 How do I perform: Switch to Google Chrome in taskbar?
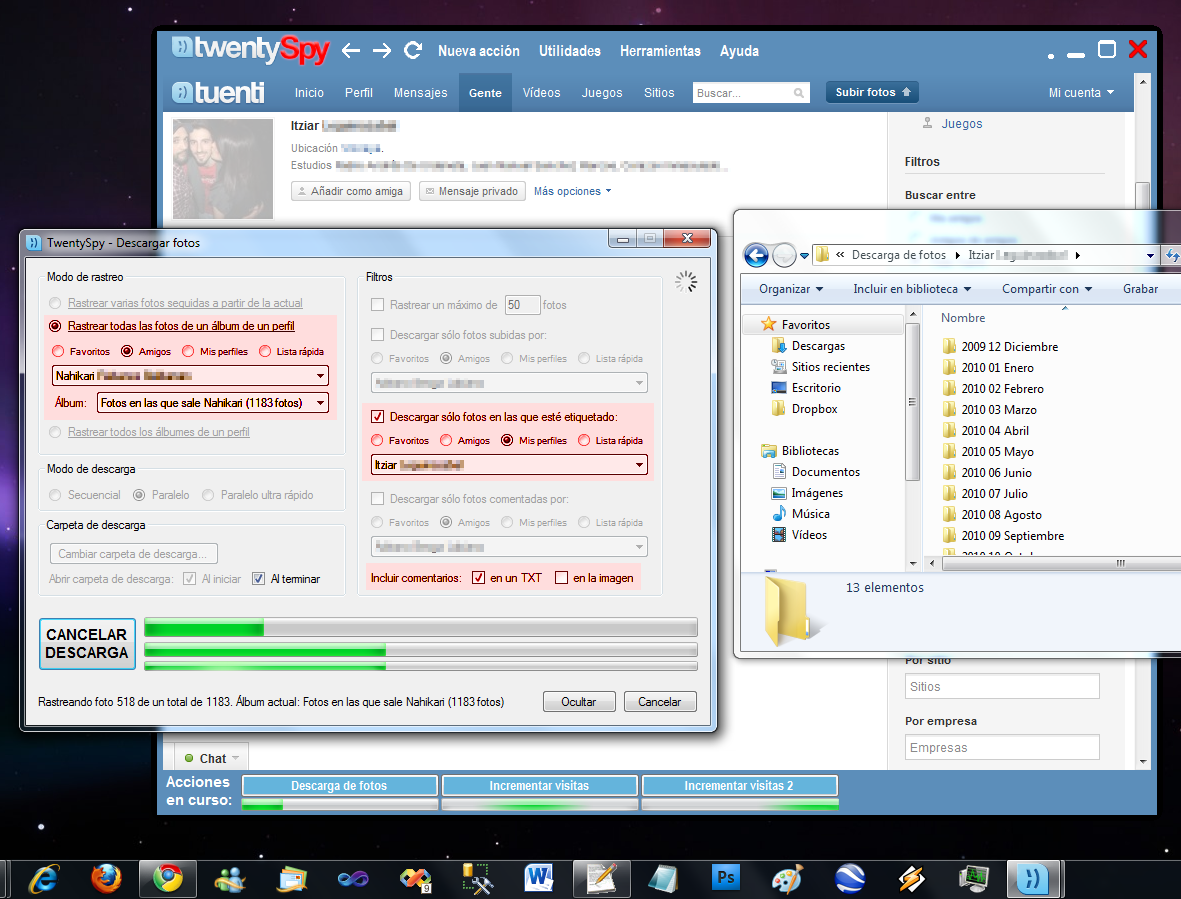[x=168, y=879]
